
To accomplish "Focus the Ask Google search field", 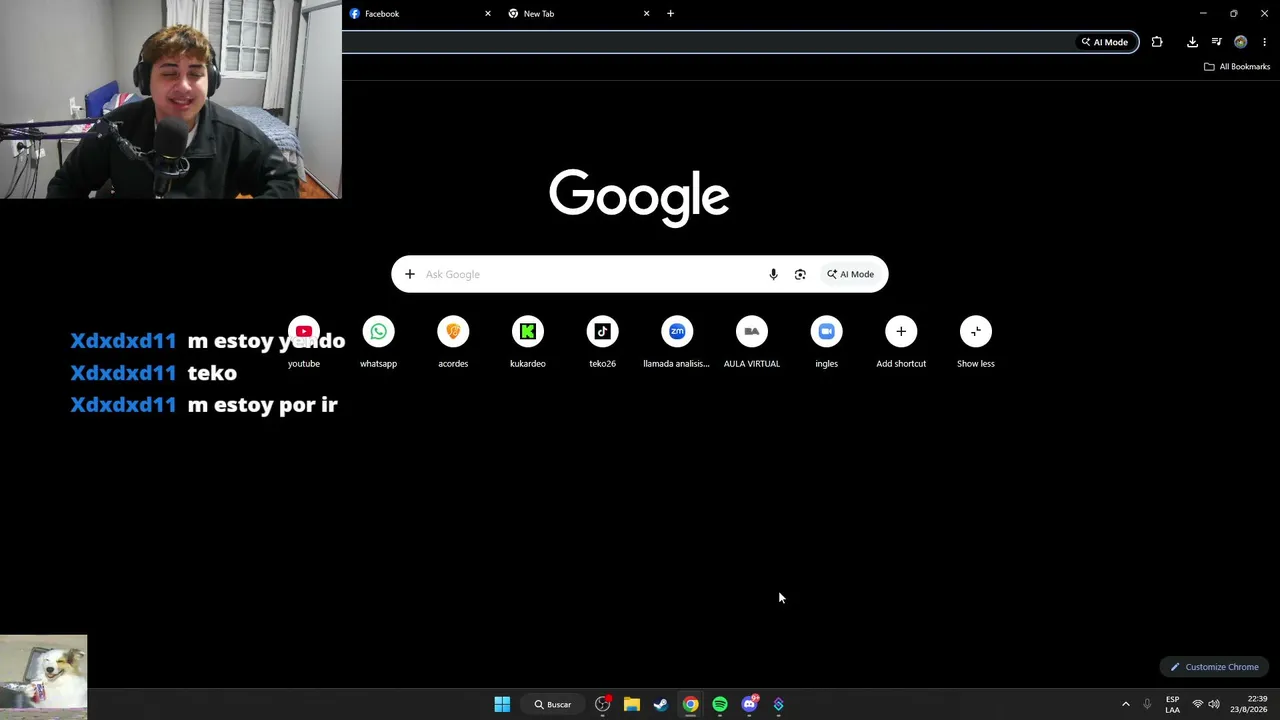I will pos(590,274).
